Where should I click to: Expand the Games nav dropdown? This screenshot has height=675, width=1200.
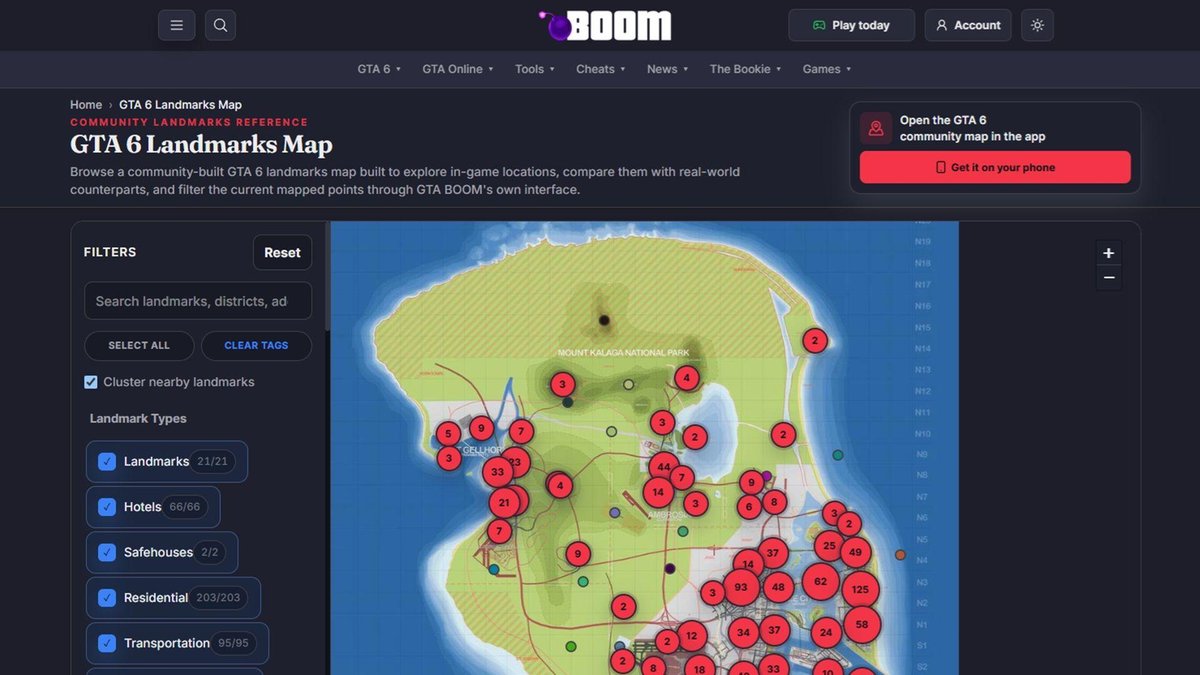827,69
